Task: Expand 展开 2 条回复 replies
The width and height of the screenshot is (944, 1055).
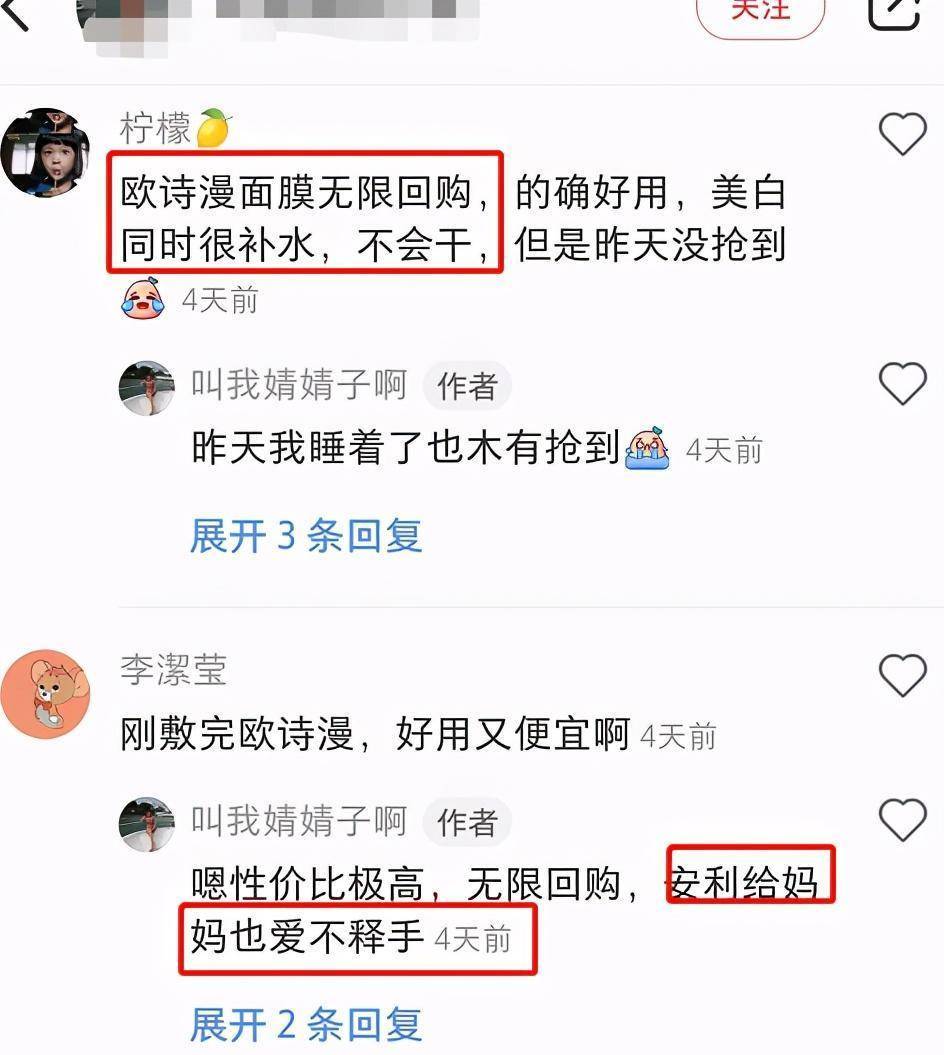Action: (306, 1024)
